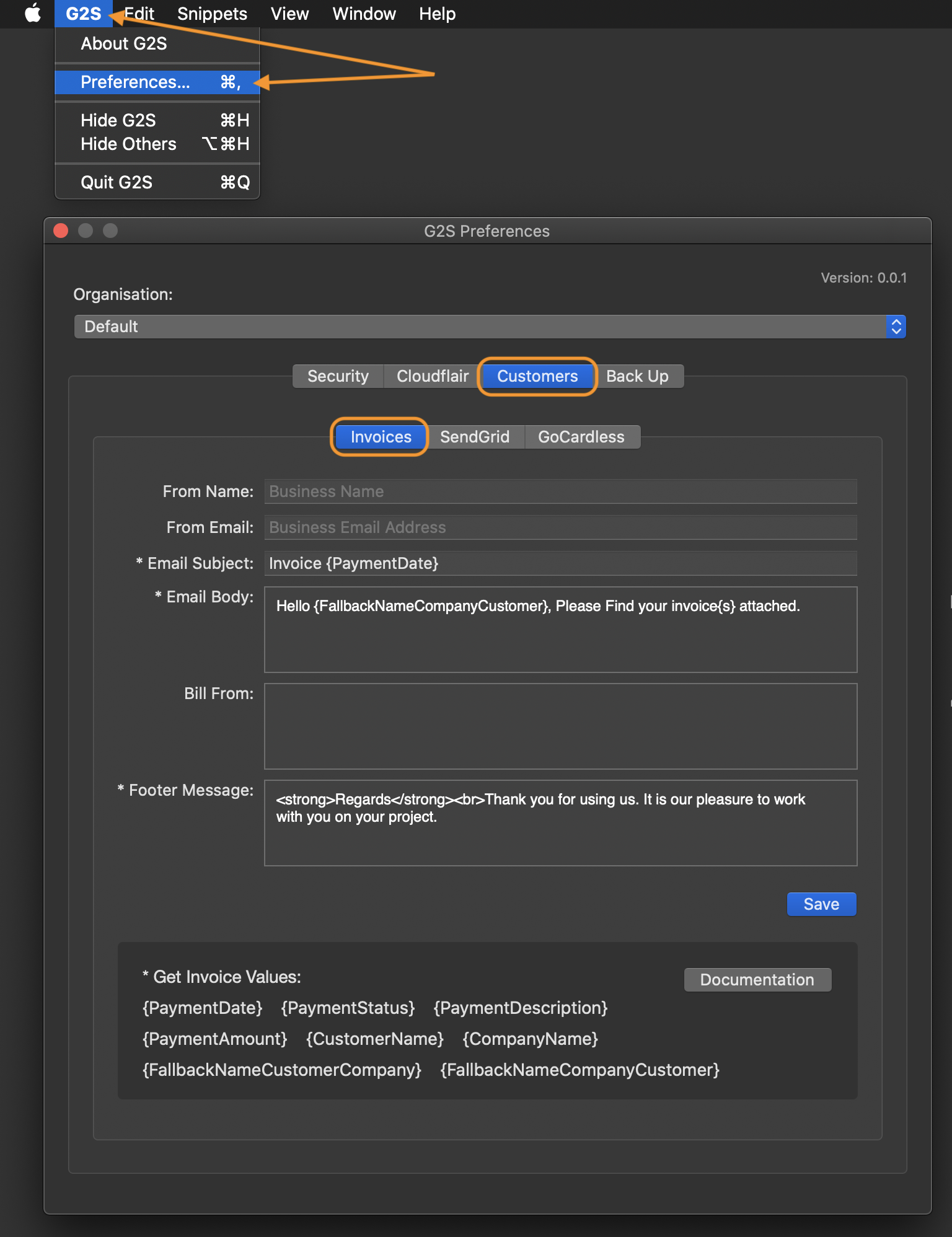Switch to the GoCardless sub-tab
Image resolution: width=952 pixels, height=1237 pixels.
(581, 437)
